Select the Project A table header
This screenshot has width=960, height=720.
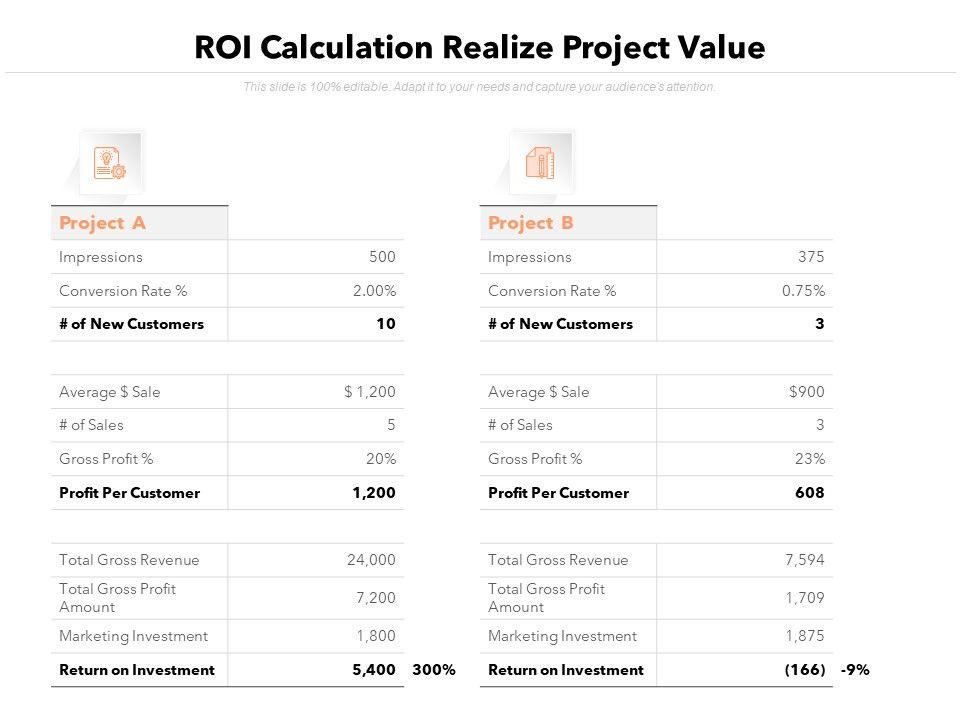(103, 223)
